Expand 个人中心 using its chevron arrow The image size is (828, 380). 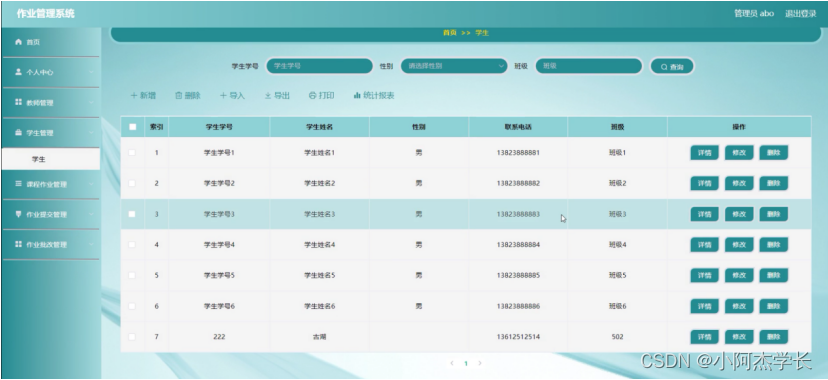pos(91,72)
